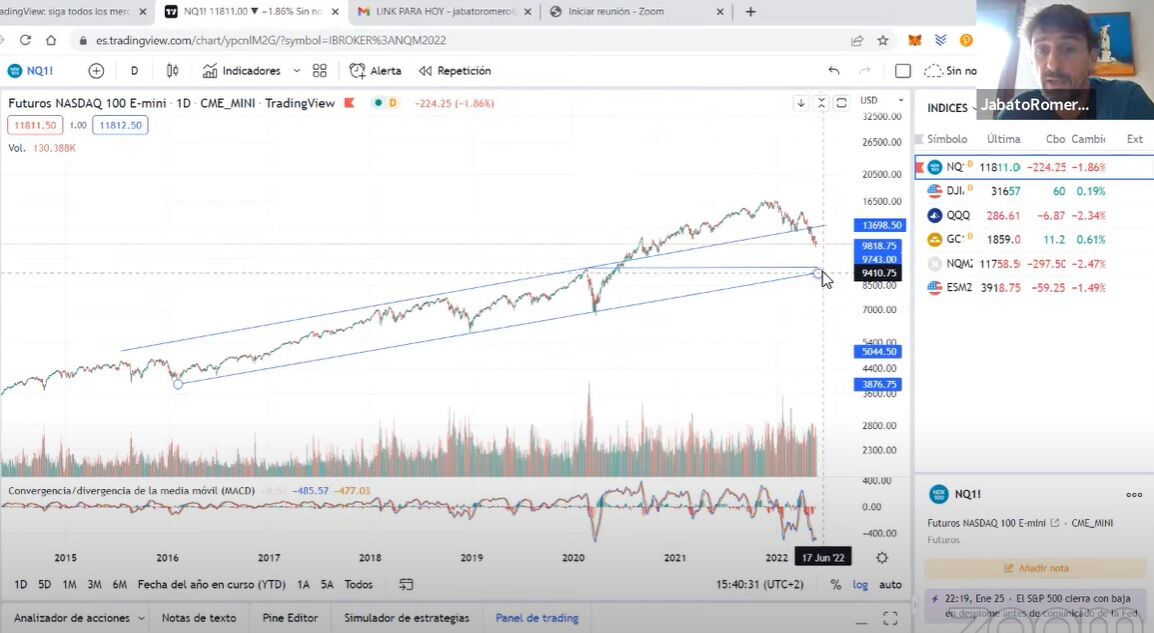Switch to the Pine Editor tab
The image size is (1154, 633).
click(290, 618)
